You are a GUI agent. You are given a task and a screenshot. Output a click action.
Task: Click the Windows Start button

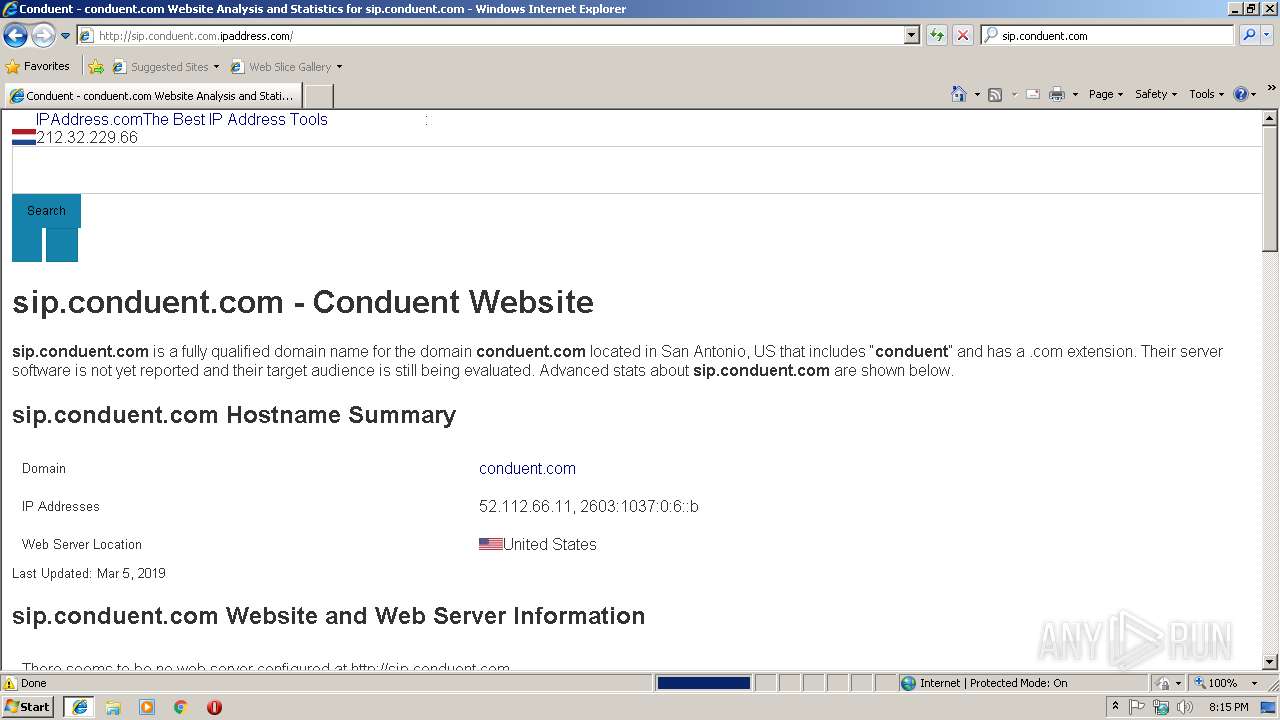click(x=28, y=706)
